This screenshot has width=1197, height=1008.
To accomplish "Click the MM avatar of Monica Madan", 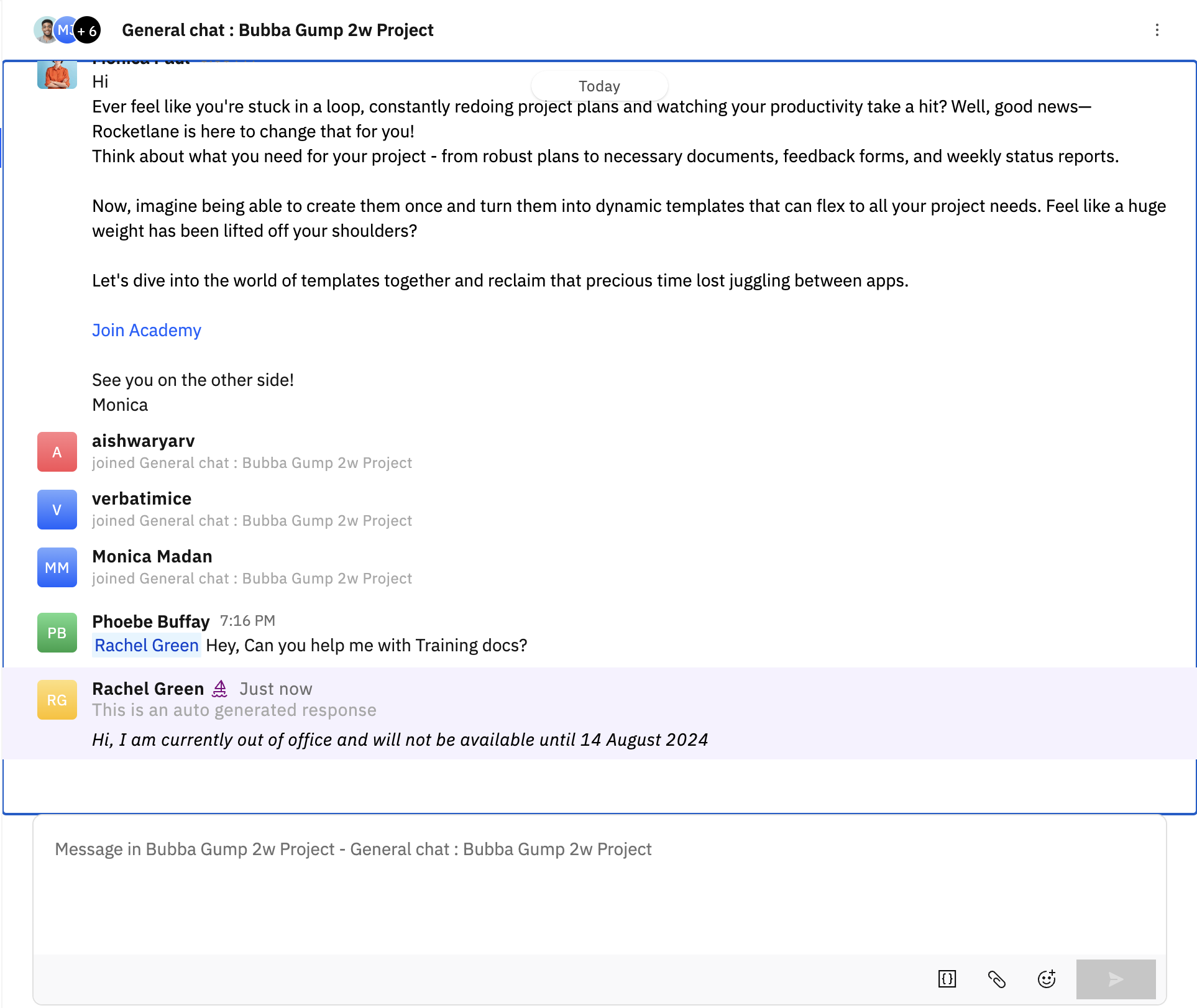I will coord(57,567).
